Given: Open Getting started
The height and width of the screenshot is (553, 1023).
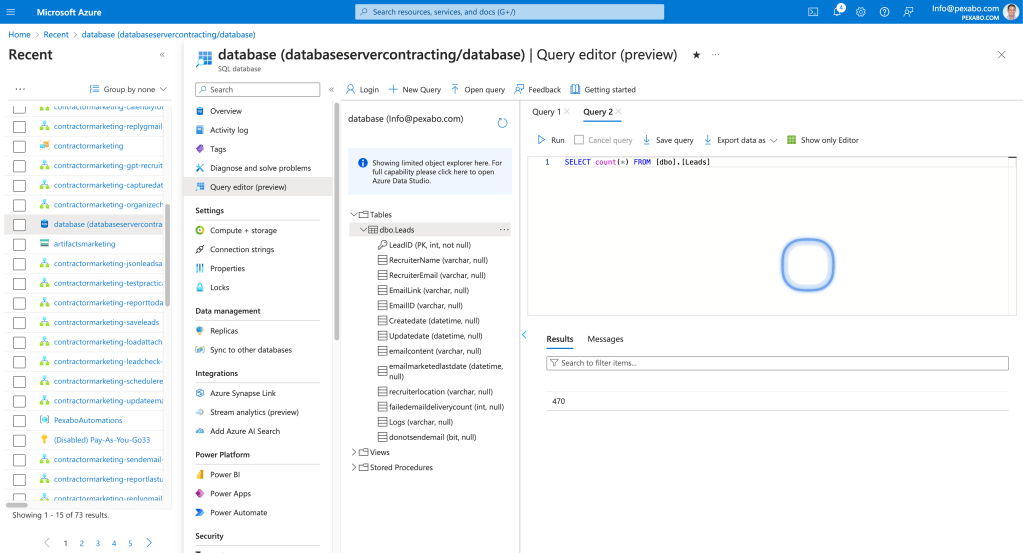Looking at the screenshot, I should tap(603, 89).
